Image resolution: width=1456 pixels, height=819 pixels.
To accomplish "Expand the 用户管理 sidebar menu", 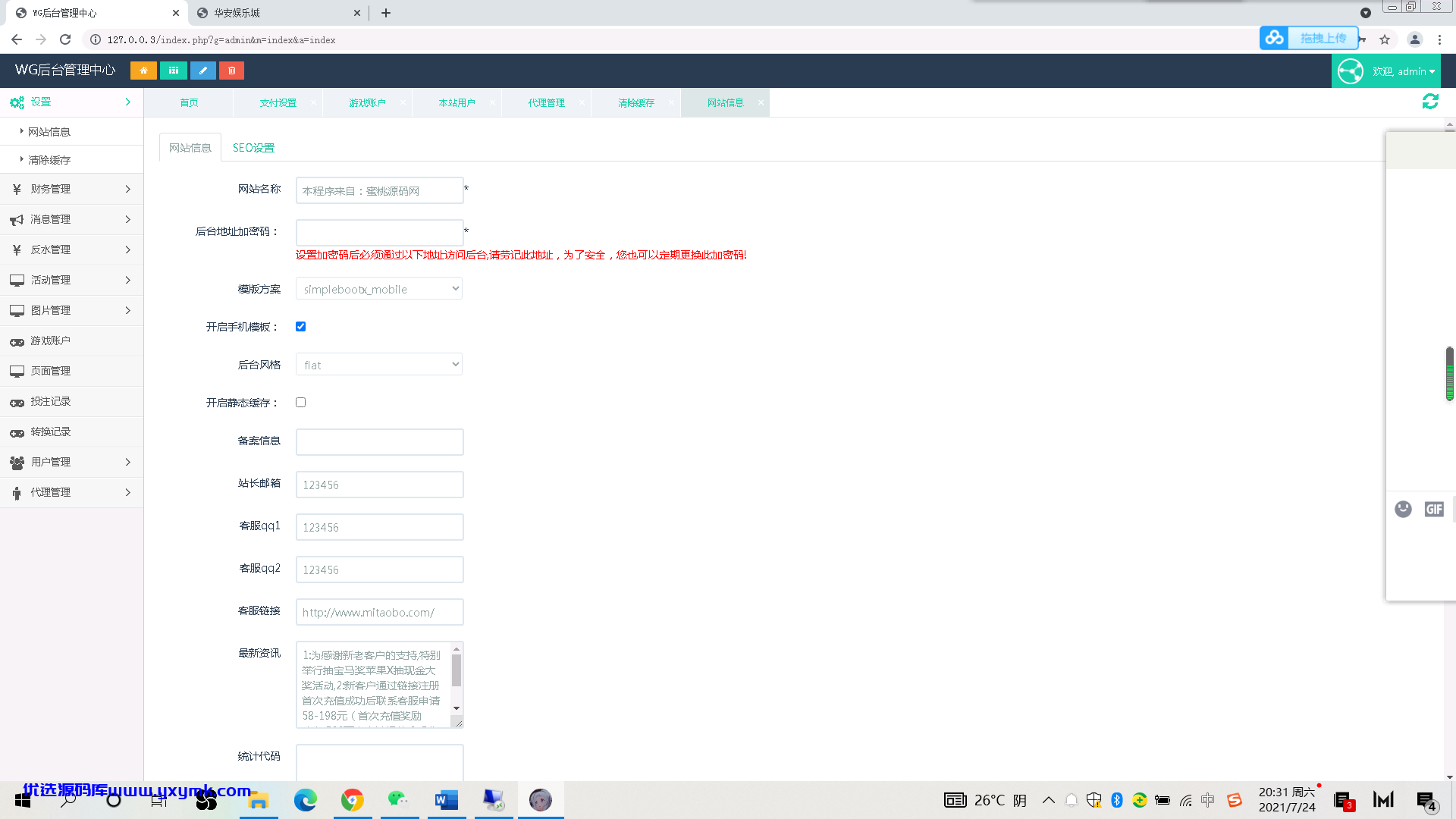I will 72,462.
